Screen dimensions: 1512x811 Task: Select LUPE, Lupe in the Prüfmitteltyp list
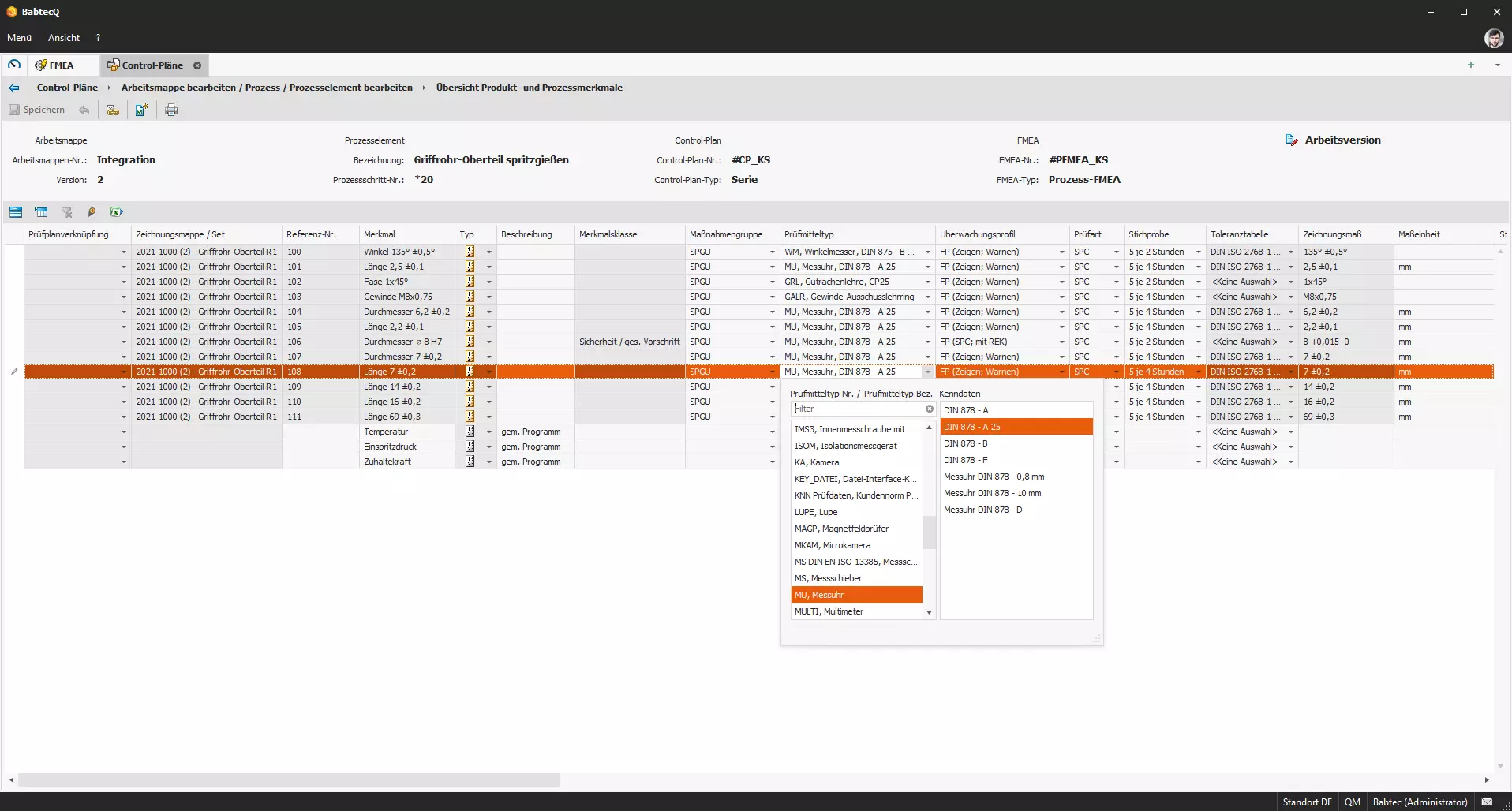coord(856,512)
